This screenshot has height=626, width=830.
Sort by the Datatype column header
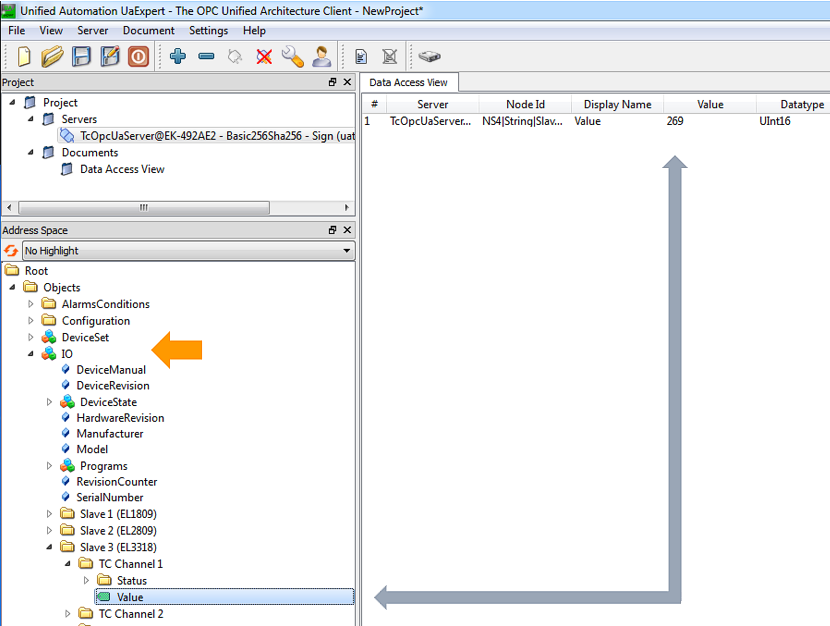794,104
